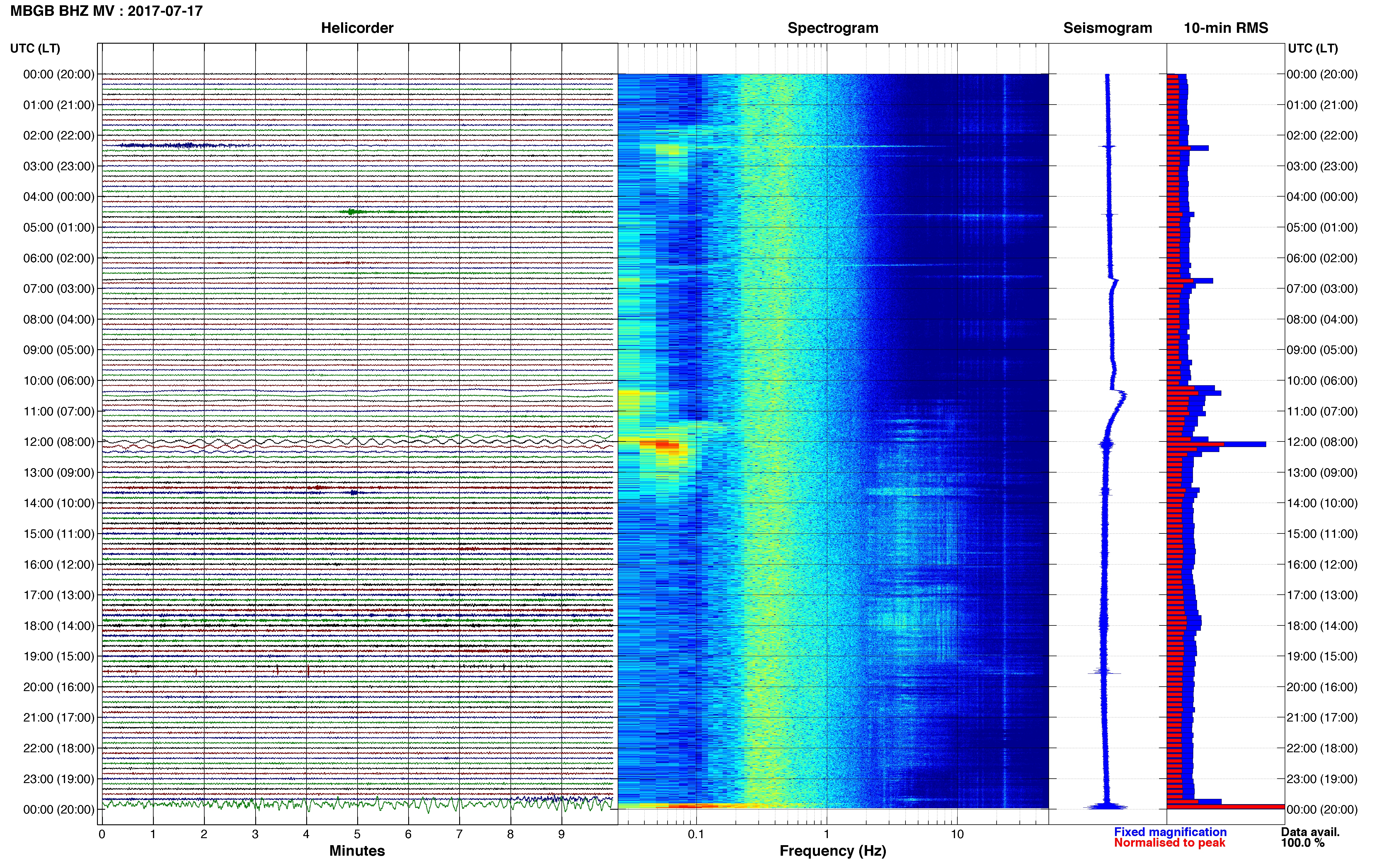The image size is (1389, 868).
Task: Select the Helicorder panel heading
Action: pos(357,28)
